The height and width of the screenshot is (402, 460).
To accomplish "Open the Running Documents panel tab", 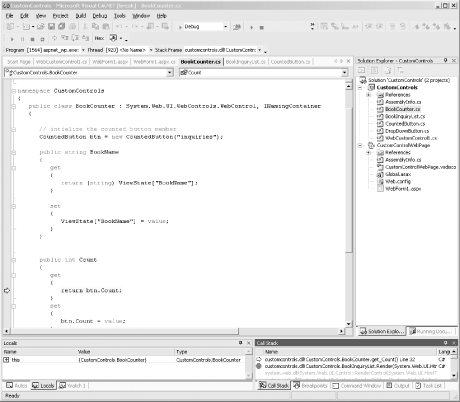I will click(x=431, y=331).
